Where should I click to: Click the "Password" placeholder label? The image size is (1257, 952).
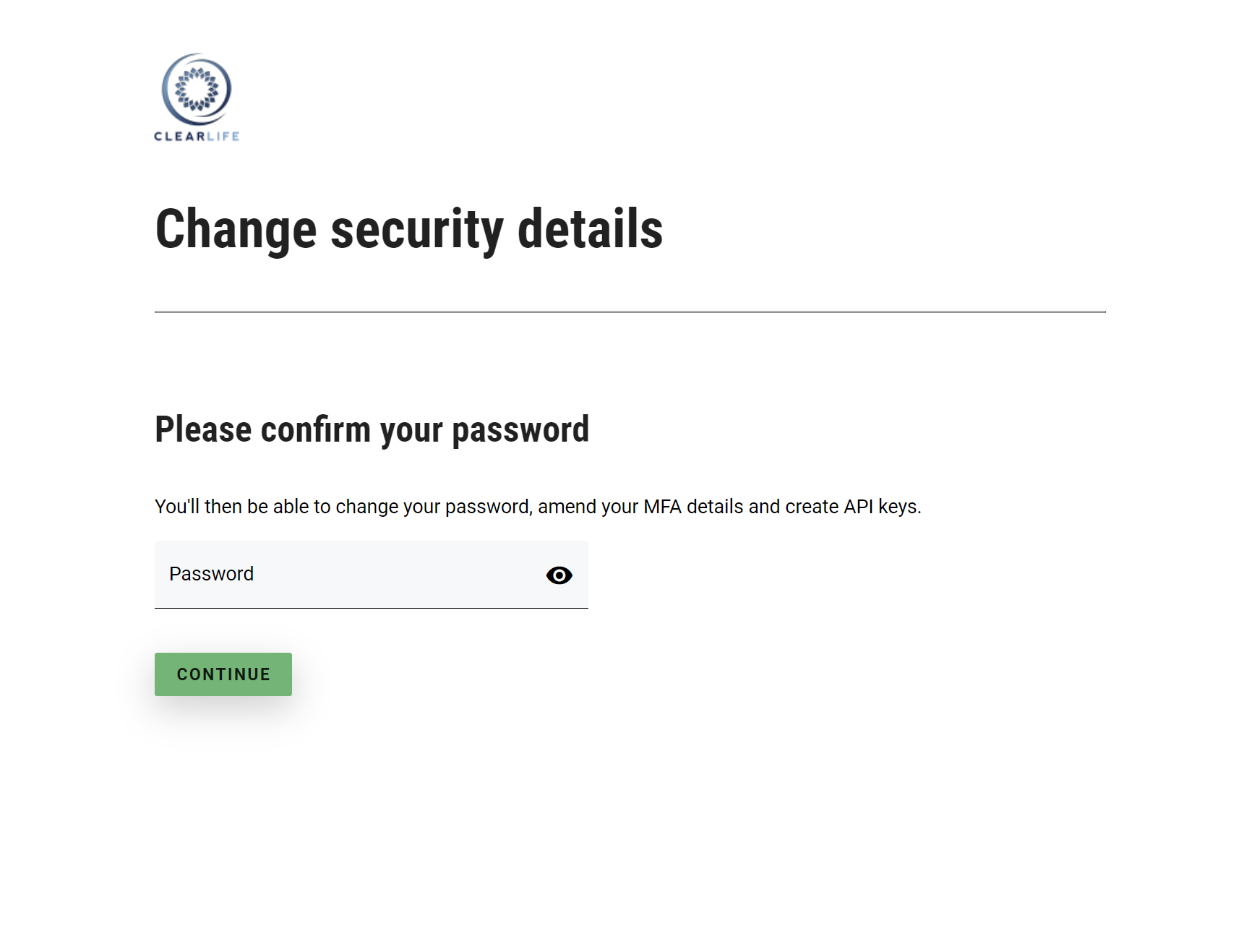pos(211,574)
